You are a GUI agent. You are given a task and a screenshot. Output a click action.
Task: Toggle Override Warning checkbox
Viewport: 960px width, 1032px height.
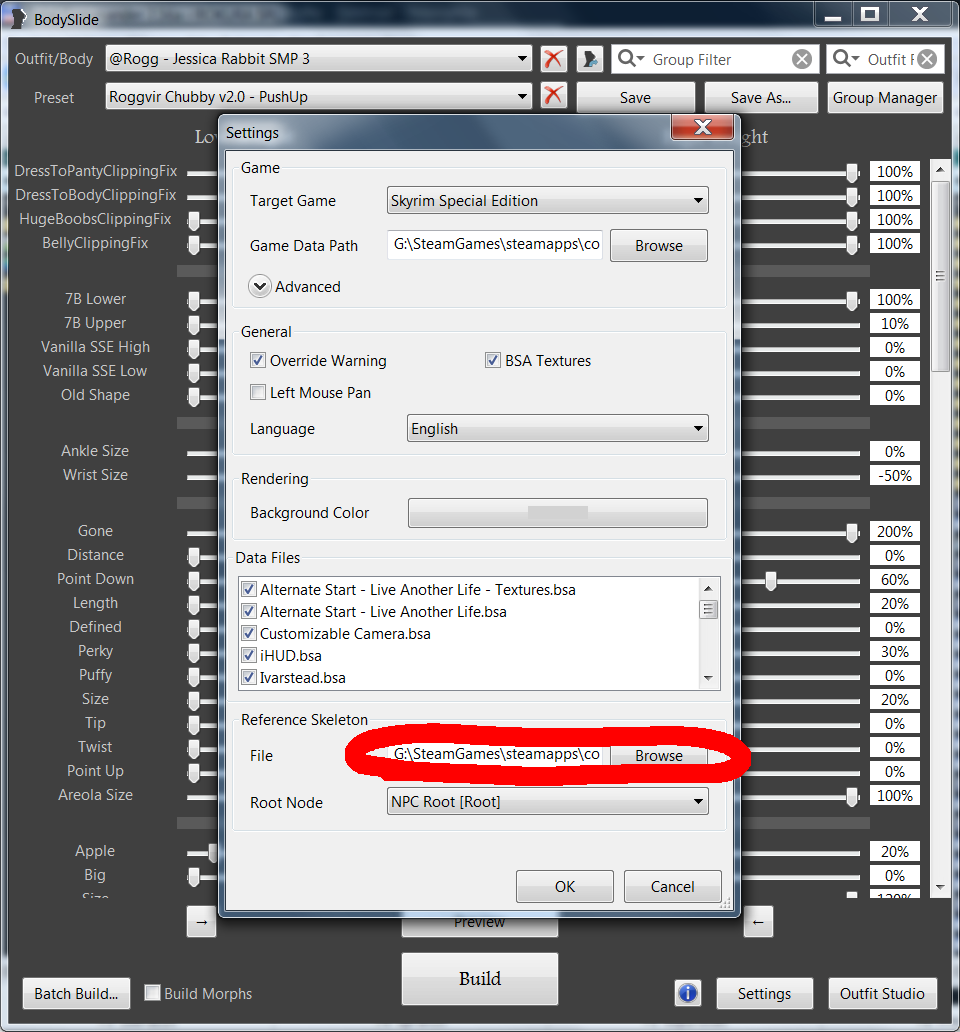click(257, 360)
